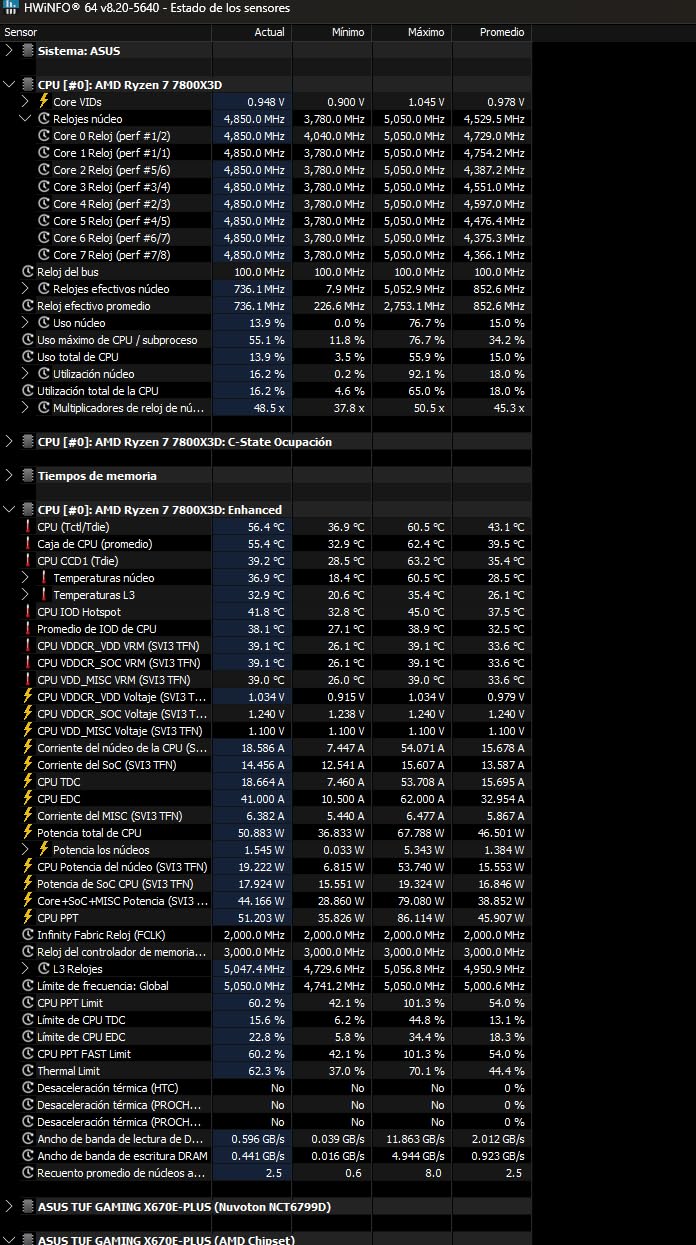Click the thermometer icon beside CPU (Tctl/Tdie)

(x=28, y=526)
